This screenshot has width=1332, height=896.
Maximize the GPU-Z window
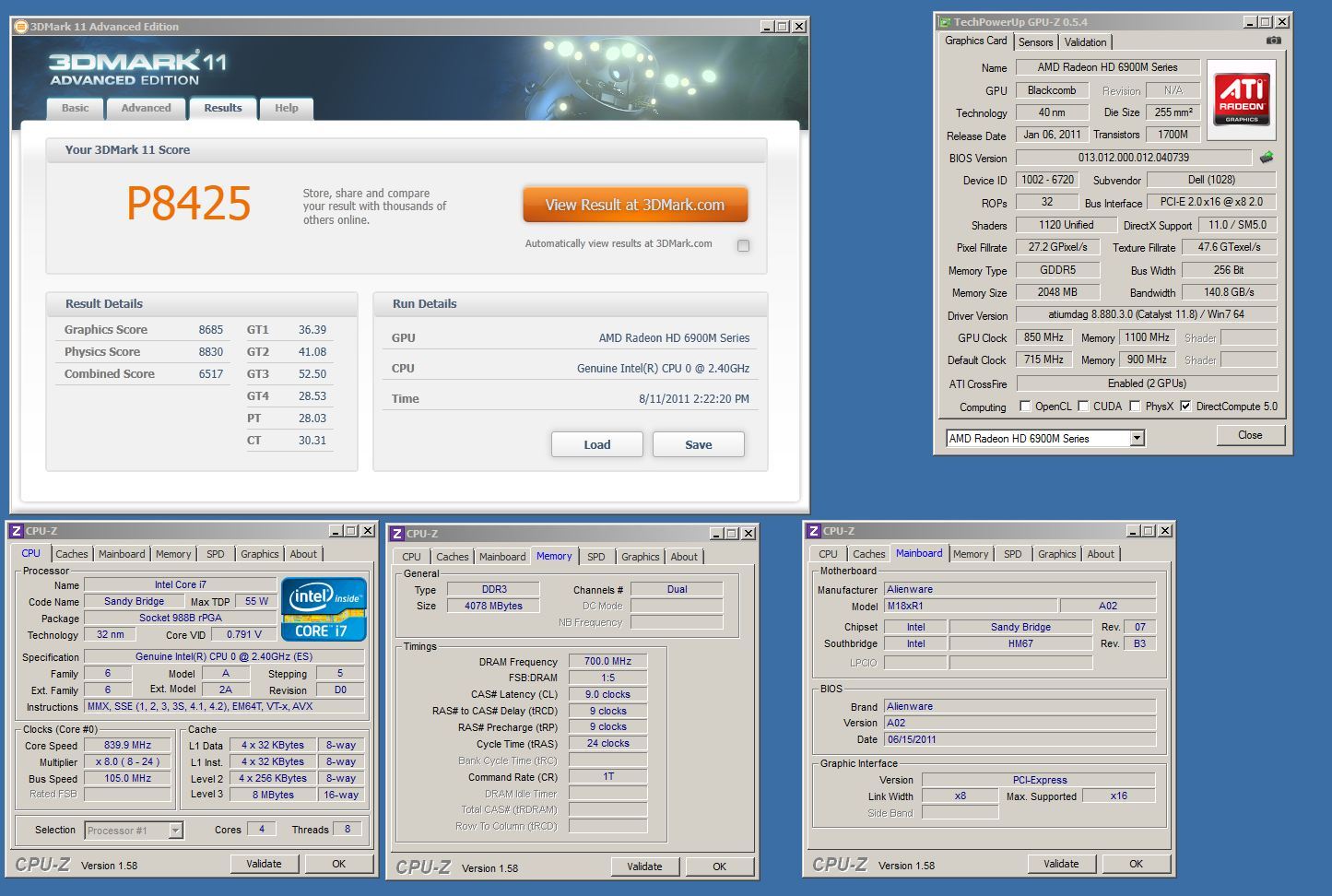click(1265, 21)
